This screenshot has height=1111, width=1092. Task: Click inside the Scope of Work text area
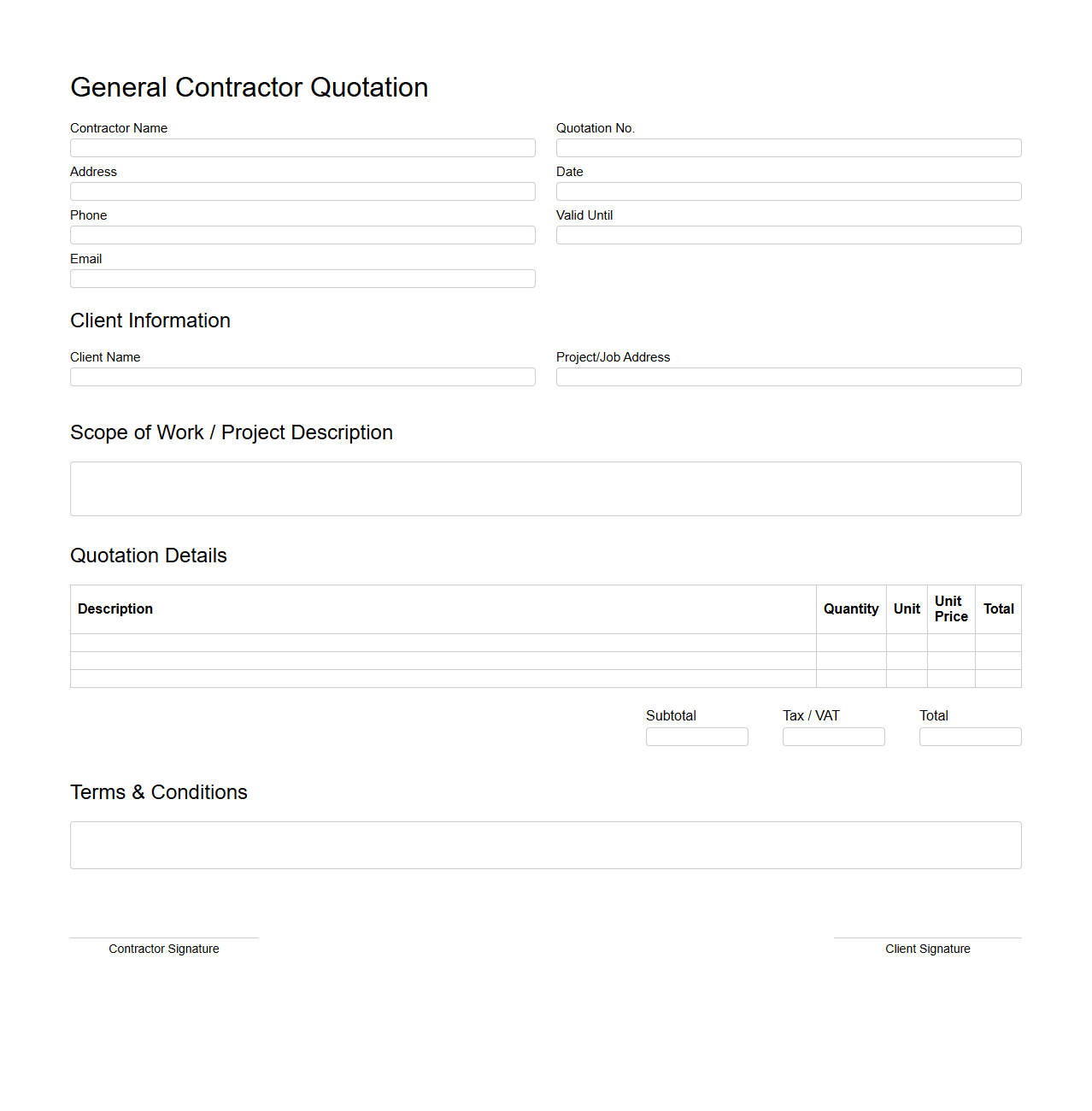545,488
